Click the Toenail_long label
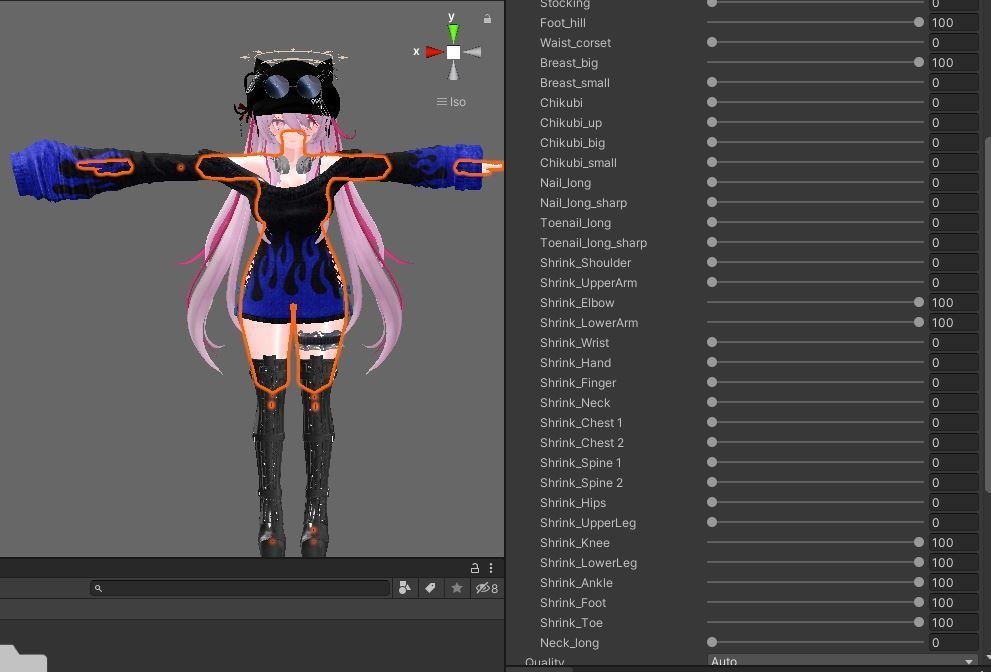Viewport: 991px width, 672px height. coord(575,223)
